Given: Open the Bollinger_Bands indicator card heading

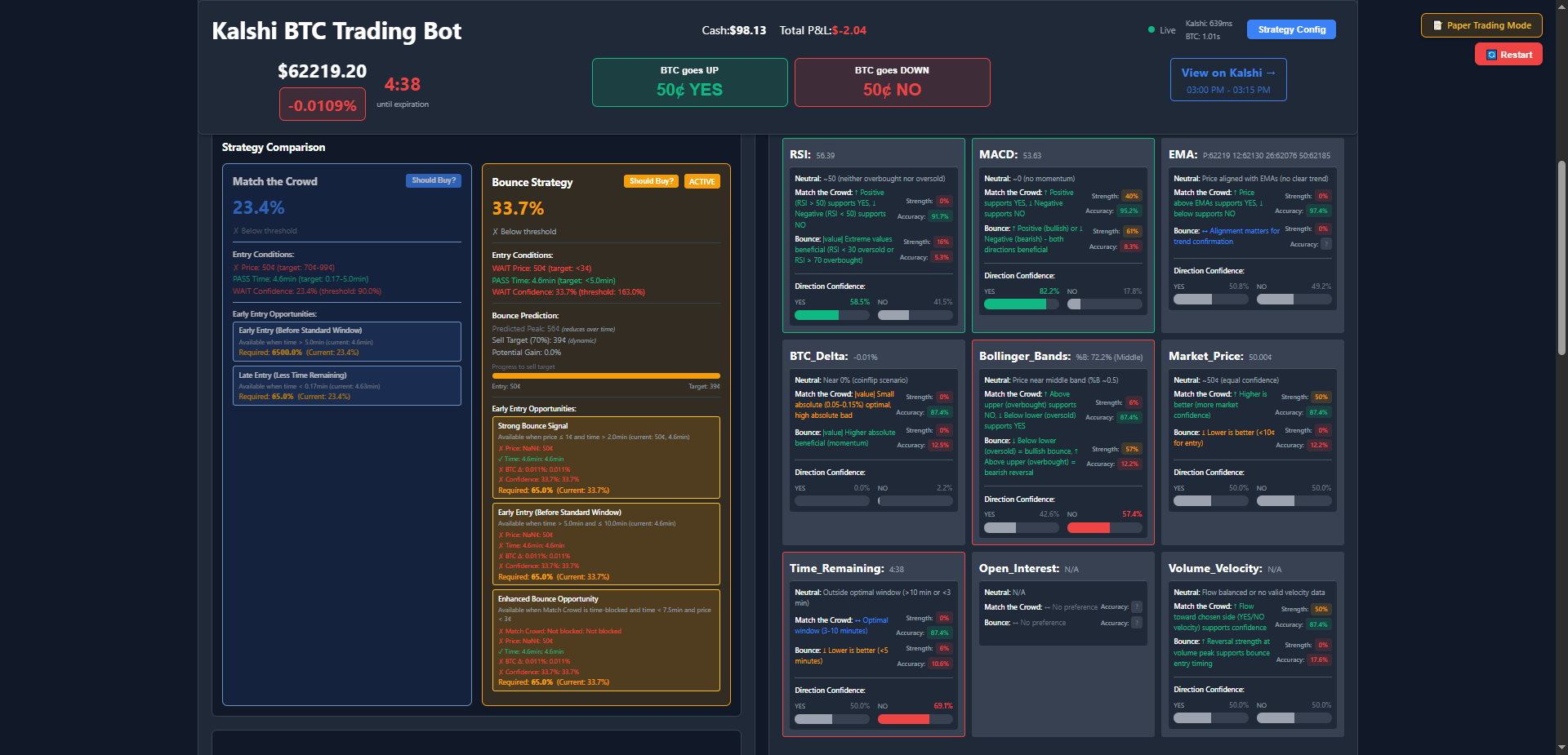Looking at the screenshot, I should (1025, 356).
